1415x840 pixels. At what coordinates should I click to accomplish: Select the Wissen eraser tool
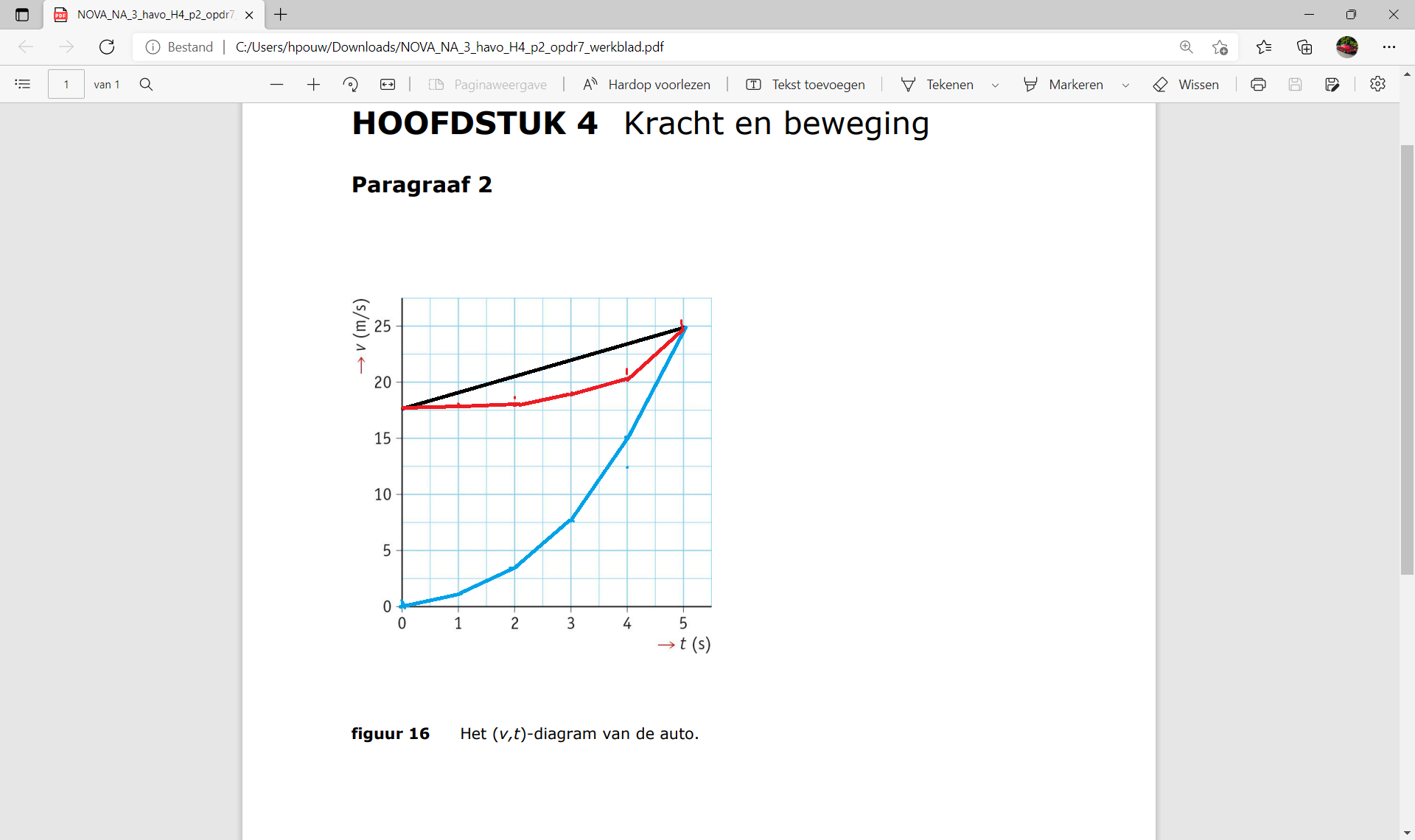coord(1186,85)
